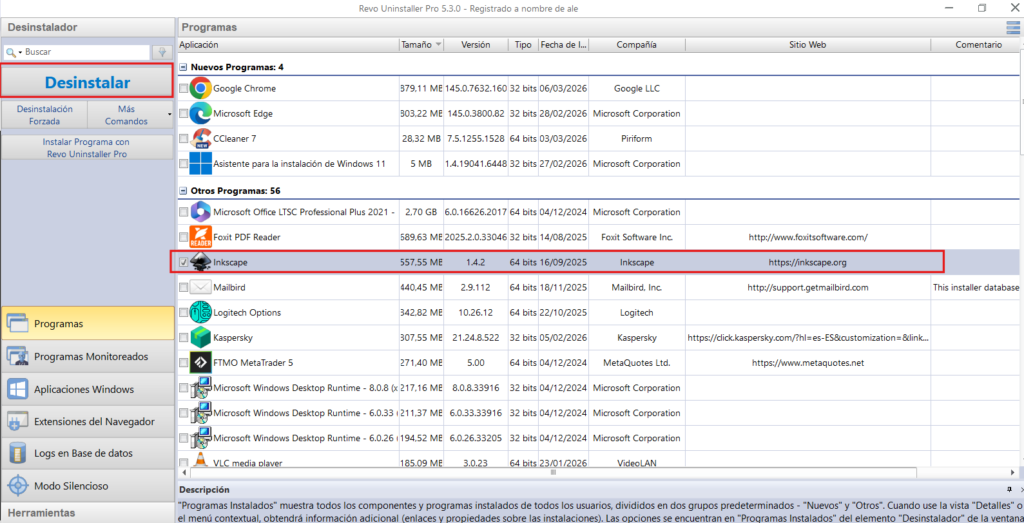1024x523 pixels.
Task: Check the Microsoft Office LTSC checkbox
Action: coord(184,212)
